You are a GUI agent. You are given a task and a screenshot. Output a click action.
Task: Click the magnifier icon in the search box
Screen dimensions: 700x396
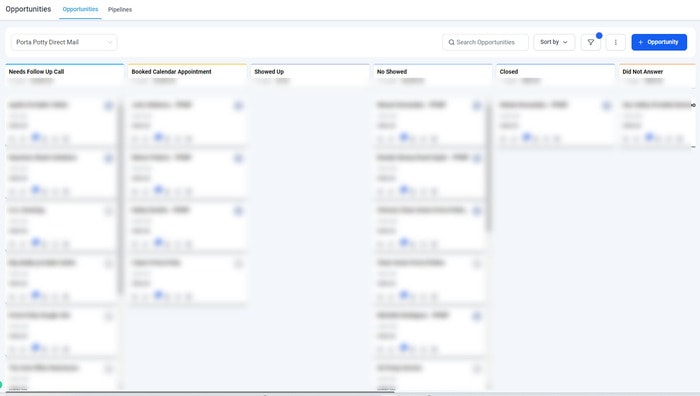point(451,42)
